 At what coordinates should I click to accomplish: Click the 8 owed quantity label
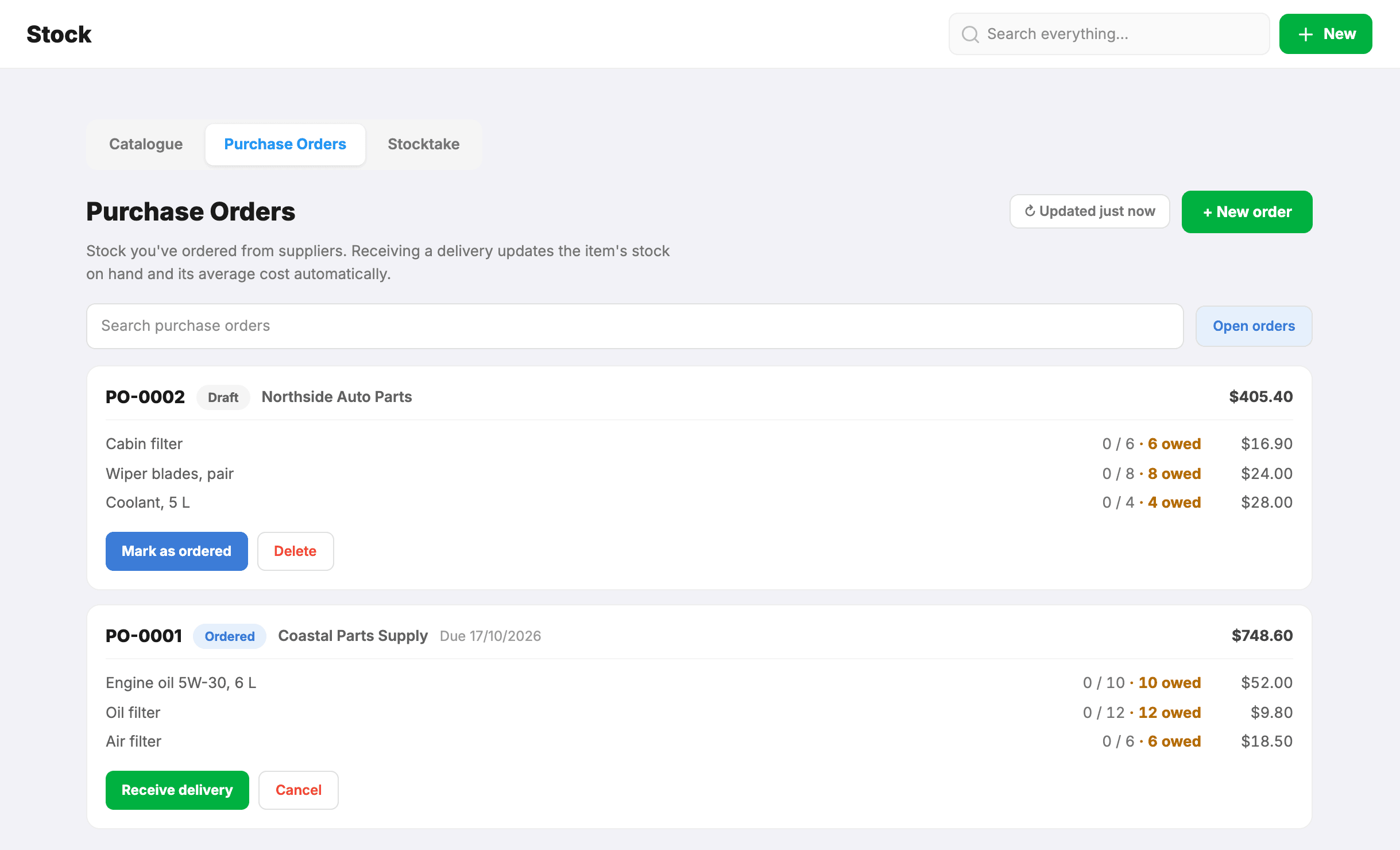1174,474
